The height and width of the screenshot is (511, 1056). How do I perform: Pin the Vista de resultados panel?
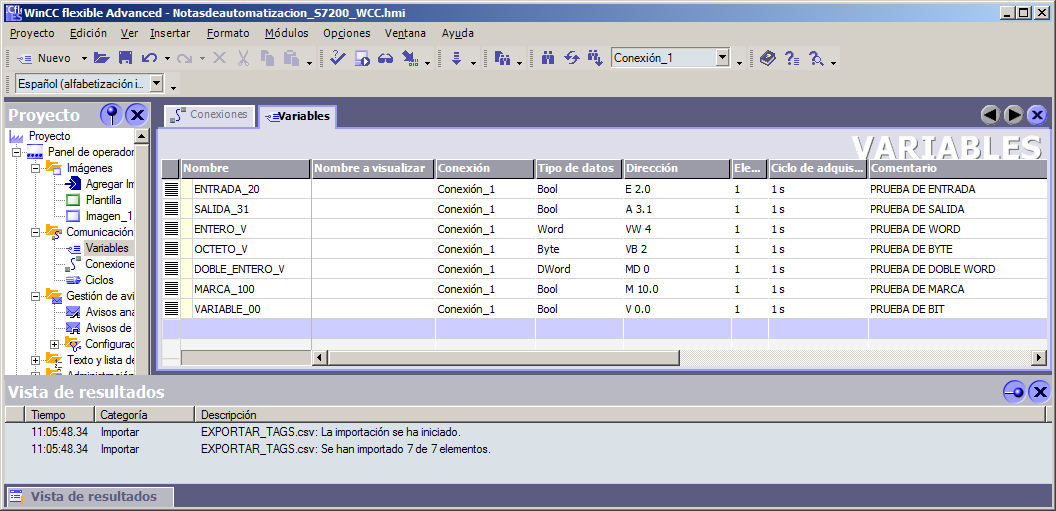click(1014, 391)
